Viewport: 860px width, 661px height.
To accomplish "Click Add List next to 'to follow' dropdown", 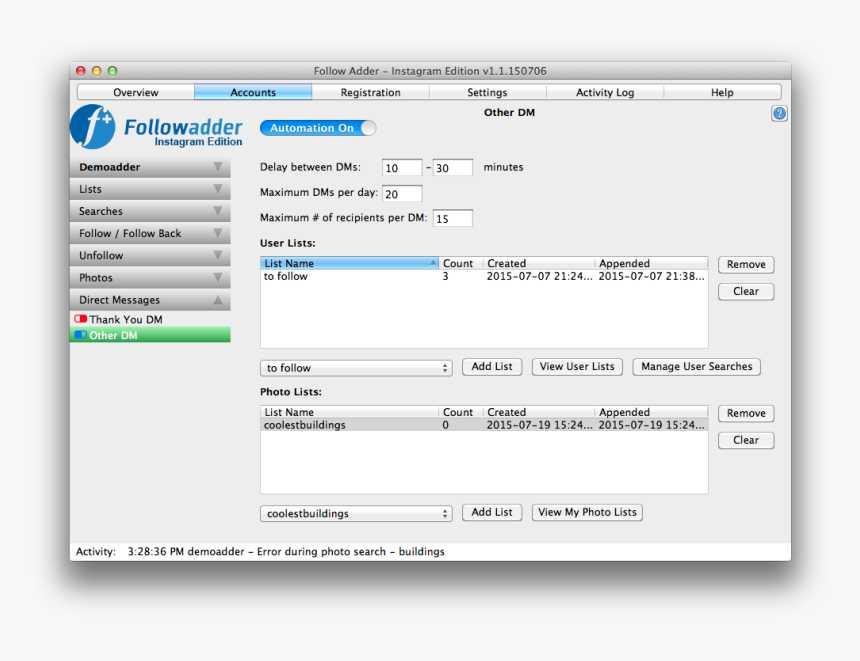I will (x=491, y=366).
